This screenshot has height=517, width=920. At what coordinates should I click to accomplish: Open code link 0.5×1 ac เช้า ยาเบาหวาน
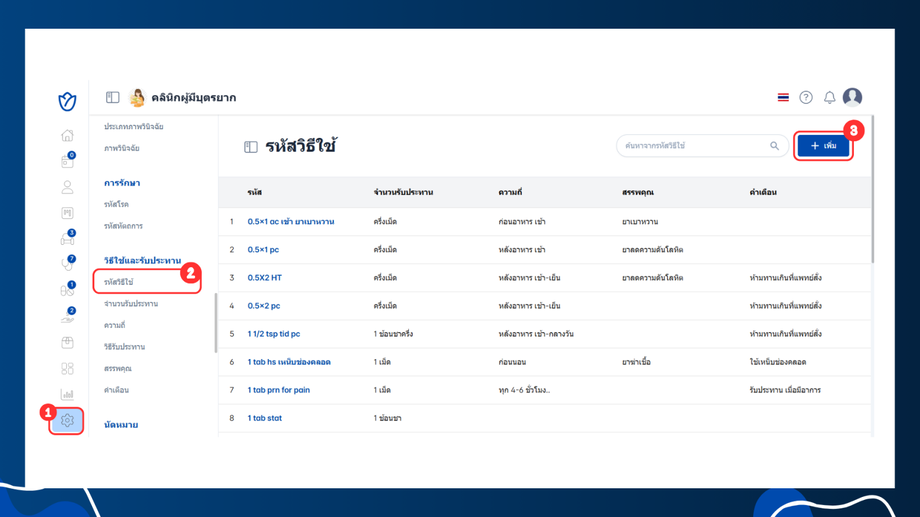coord(290,222)
